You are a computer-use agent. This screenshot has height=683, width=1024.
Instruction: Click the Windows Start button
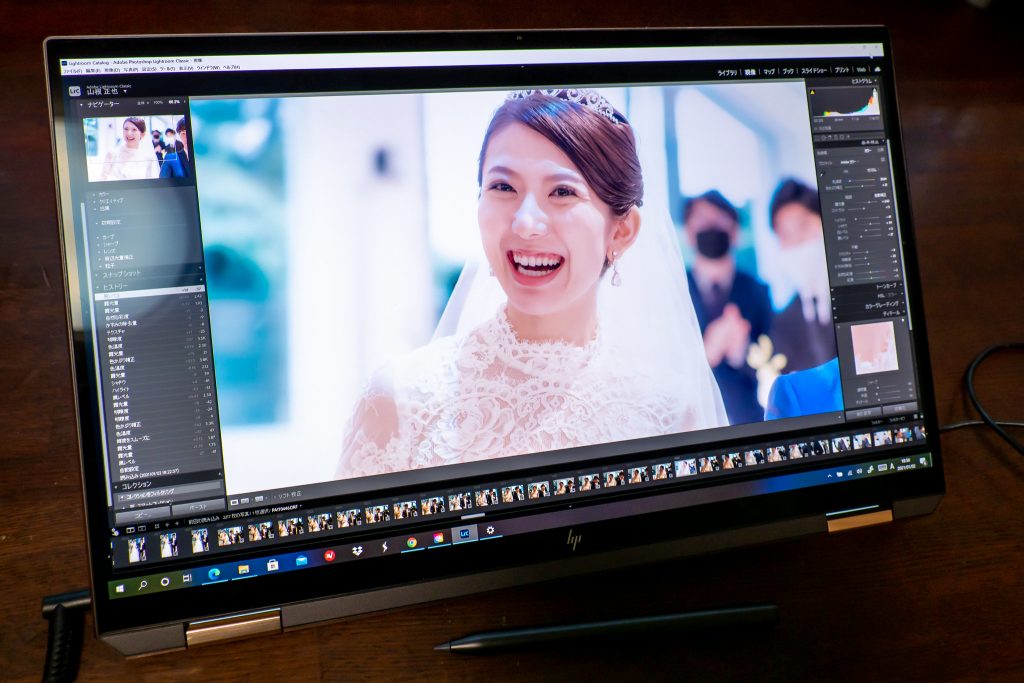(x=122, y=588)
